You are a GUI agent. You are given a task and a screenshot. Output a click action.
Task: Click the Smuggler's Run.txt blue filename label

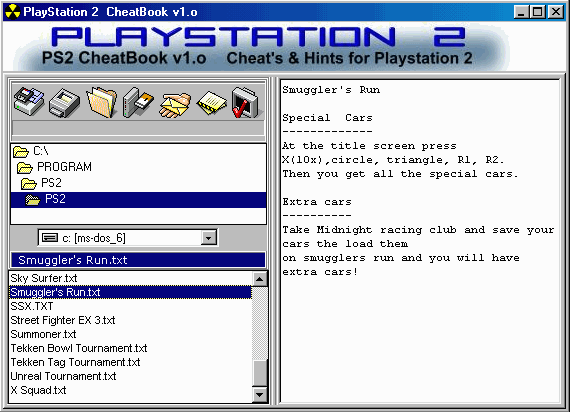point(138,260)
